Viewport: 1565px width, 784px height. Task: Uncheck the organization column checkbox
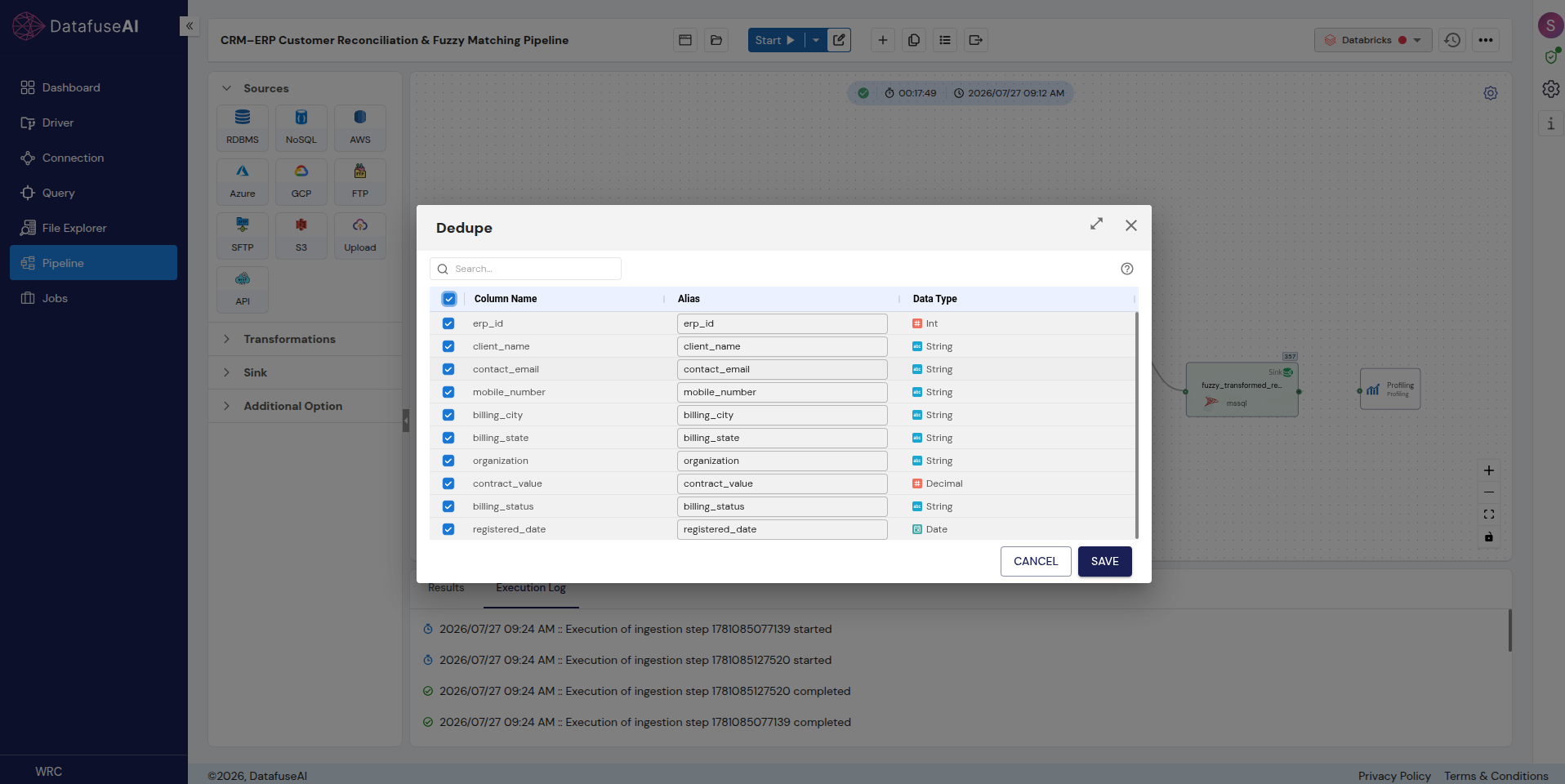(448, 461)
